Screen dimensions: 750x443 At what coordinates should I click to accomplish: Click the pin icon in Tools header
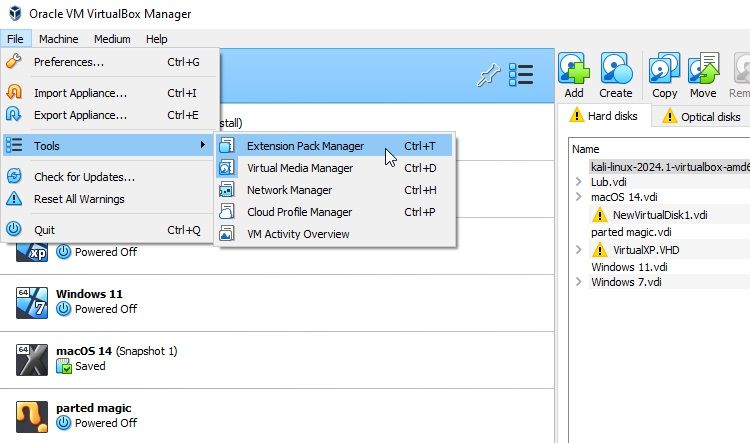489,76
